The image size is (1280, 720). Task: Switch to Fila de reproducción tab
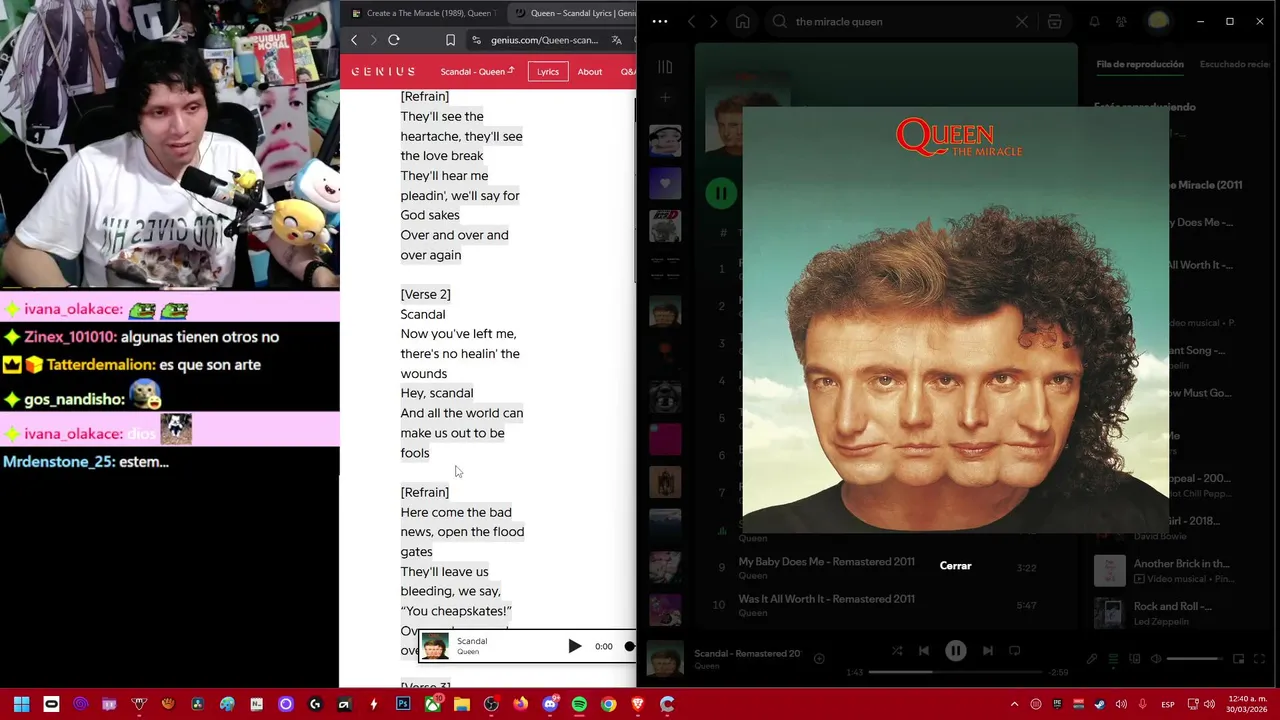(x=1140, y=64)
